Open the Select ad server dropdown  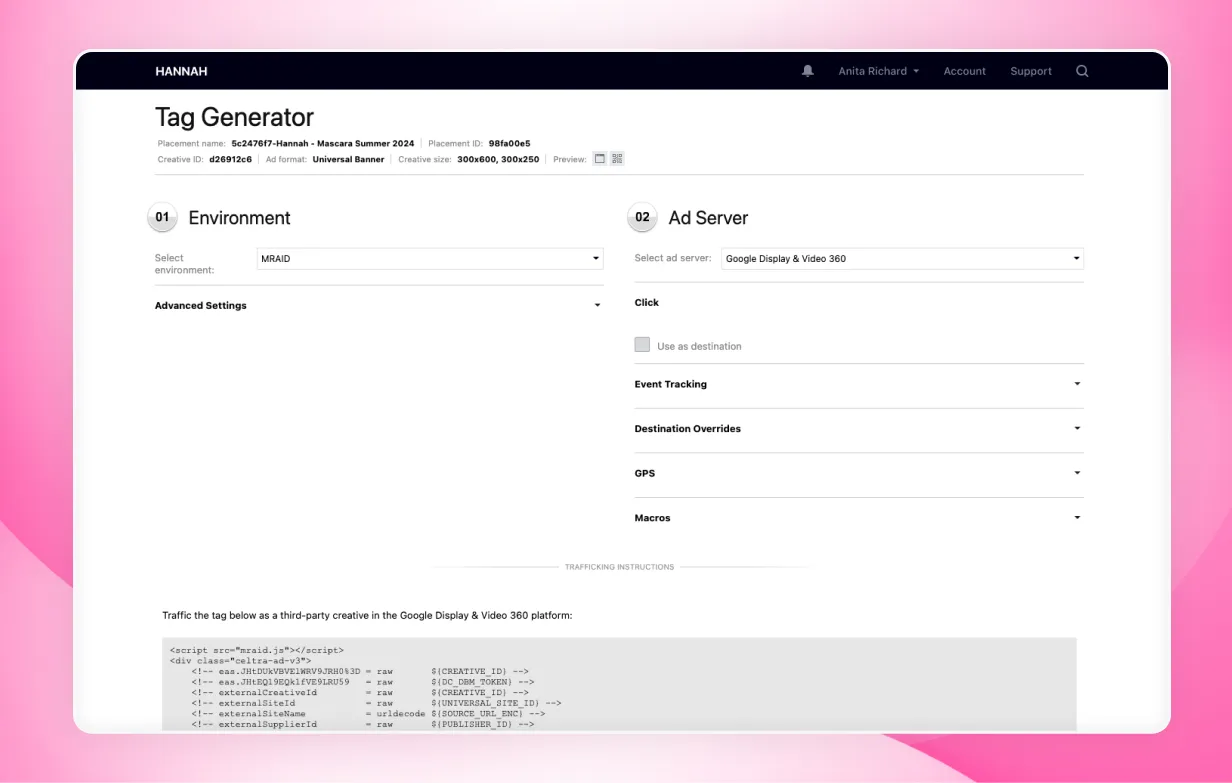[902, 259]
